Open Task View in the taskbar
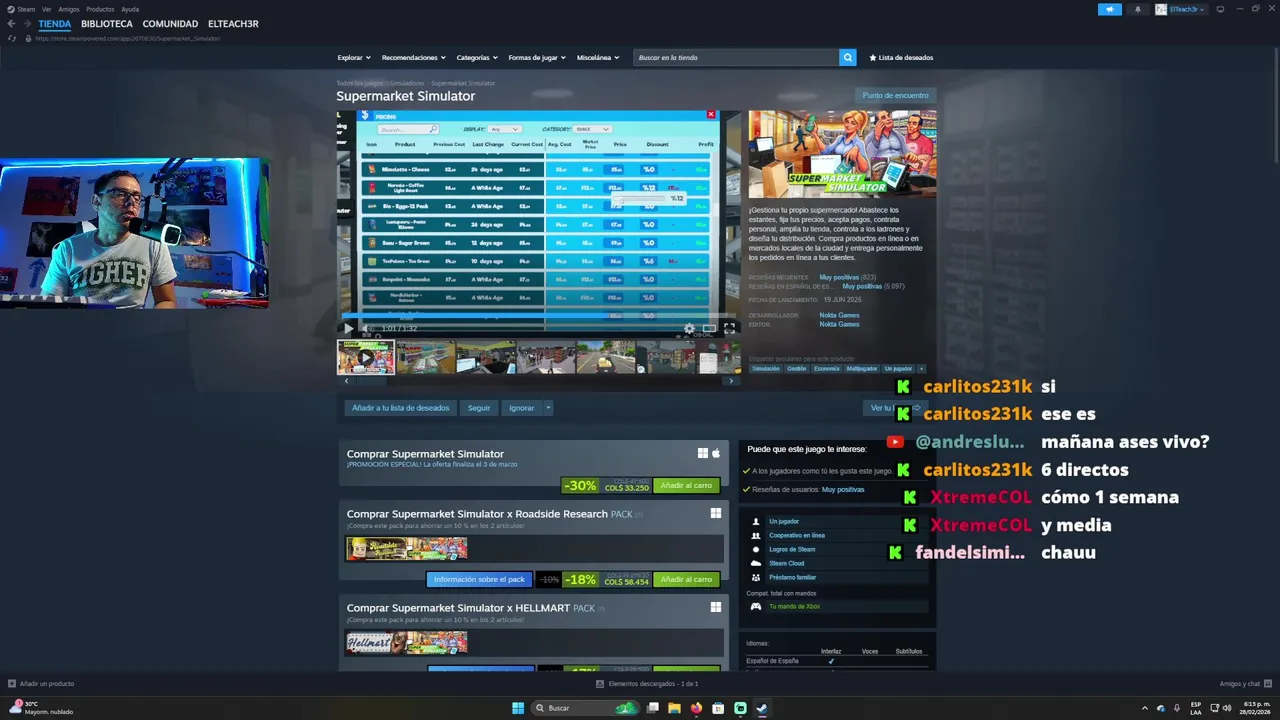 click(x=652, y=708)
